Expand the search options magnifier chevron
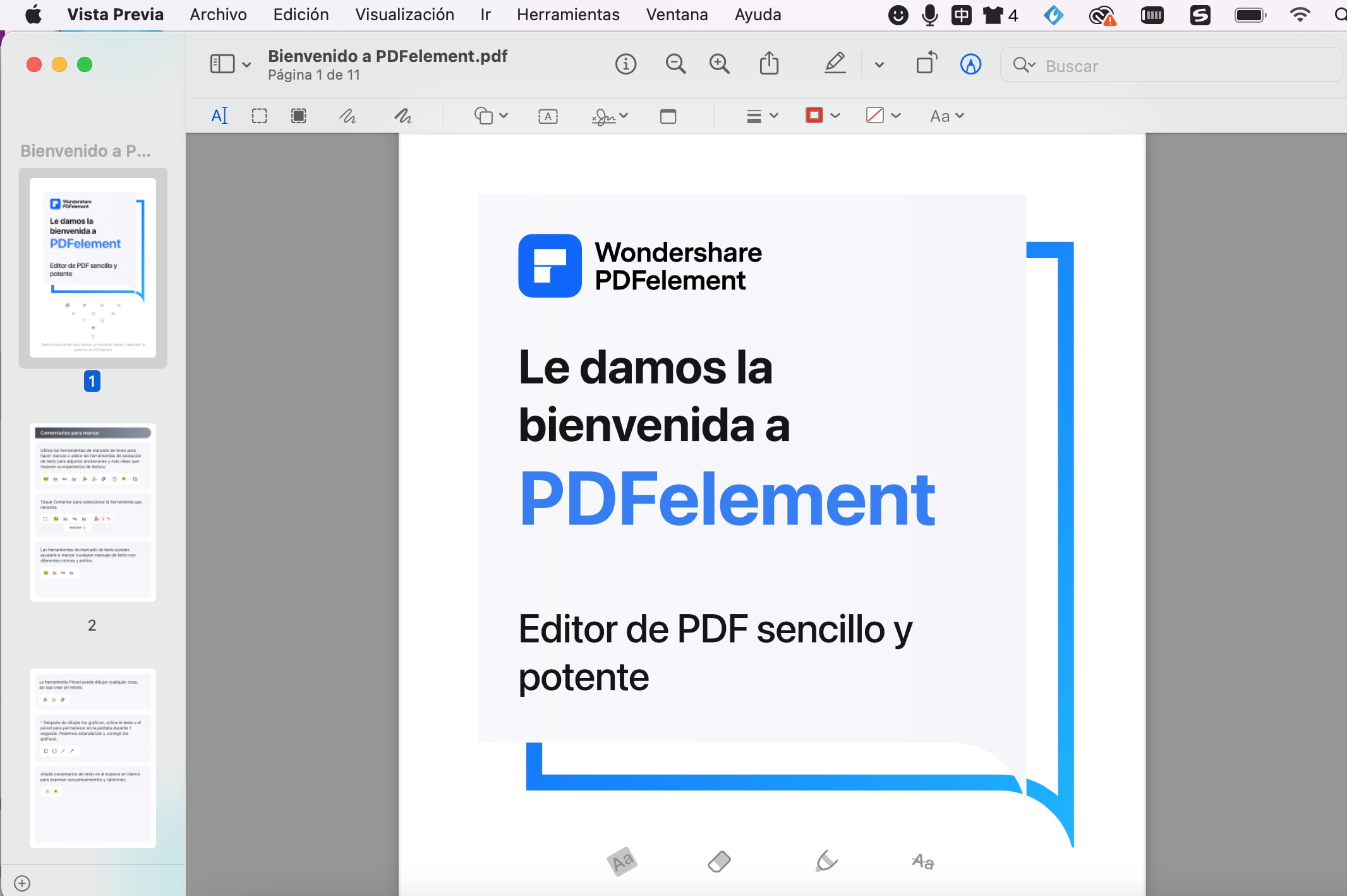This screenshot has width=1347, height=896. [1024, 65]
